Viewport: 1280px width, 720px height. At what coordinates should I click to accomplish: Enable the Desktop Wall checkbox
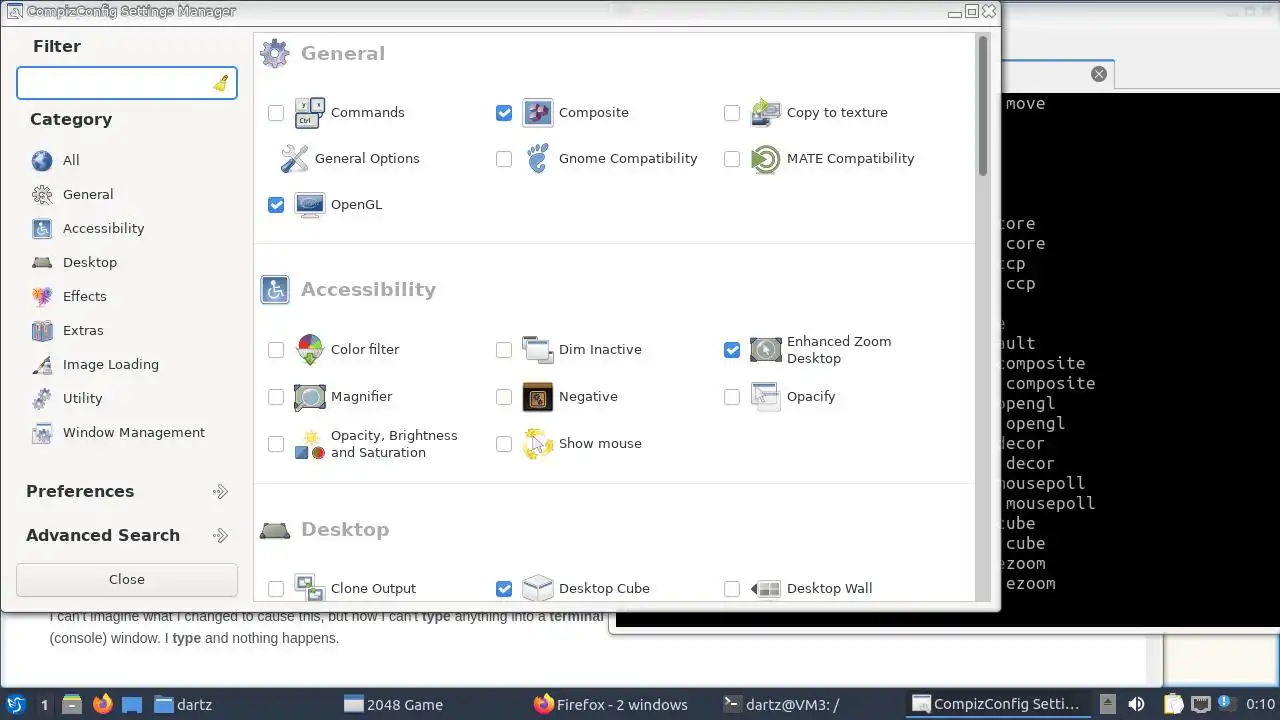coord(732,589)
